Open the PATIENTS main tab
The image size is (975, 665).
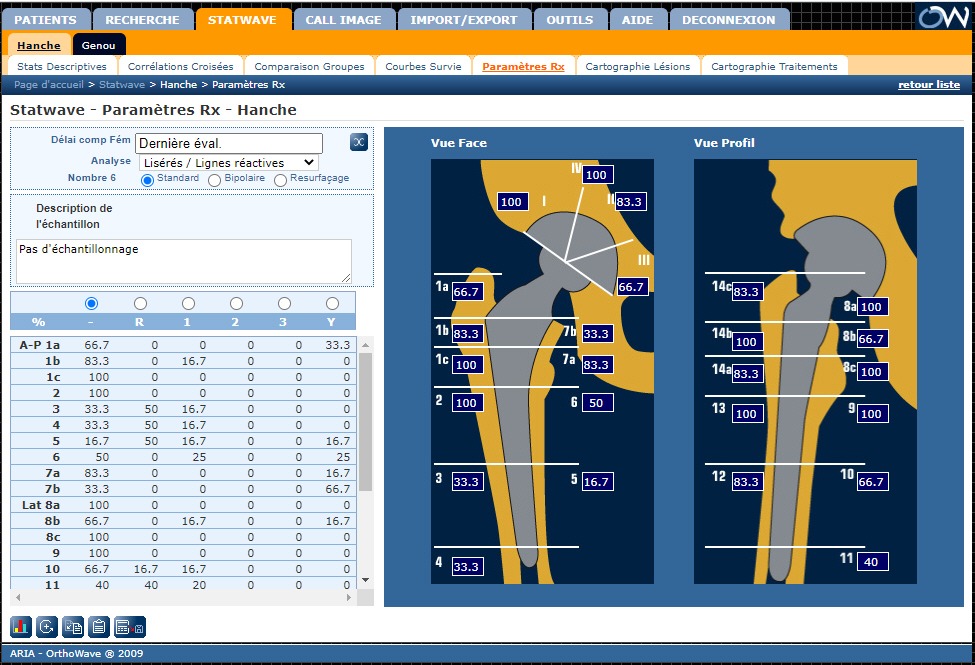(x=46, y=20)
